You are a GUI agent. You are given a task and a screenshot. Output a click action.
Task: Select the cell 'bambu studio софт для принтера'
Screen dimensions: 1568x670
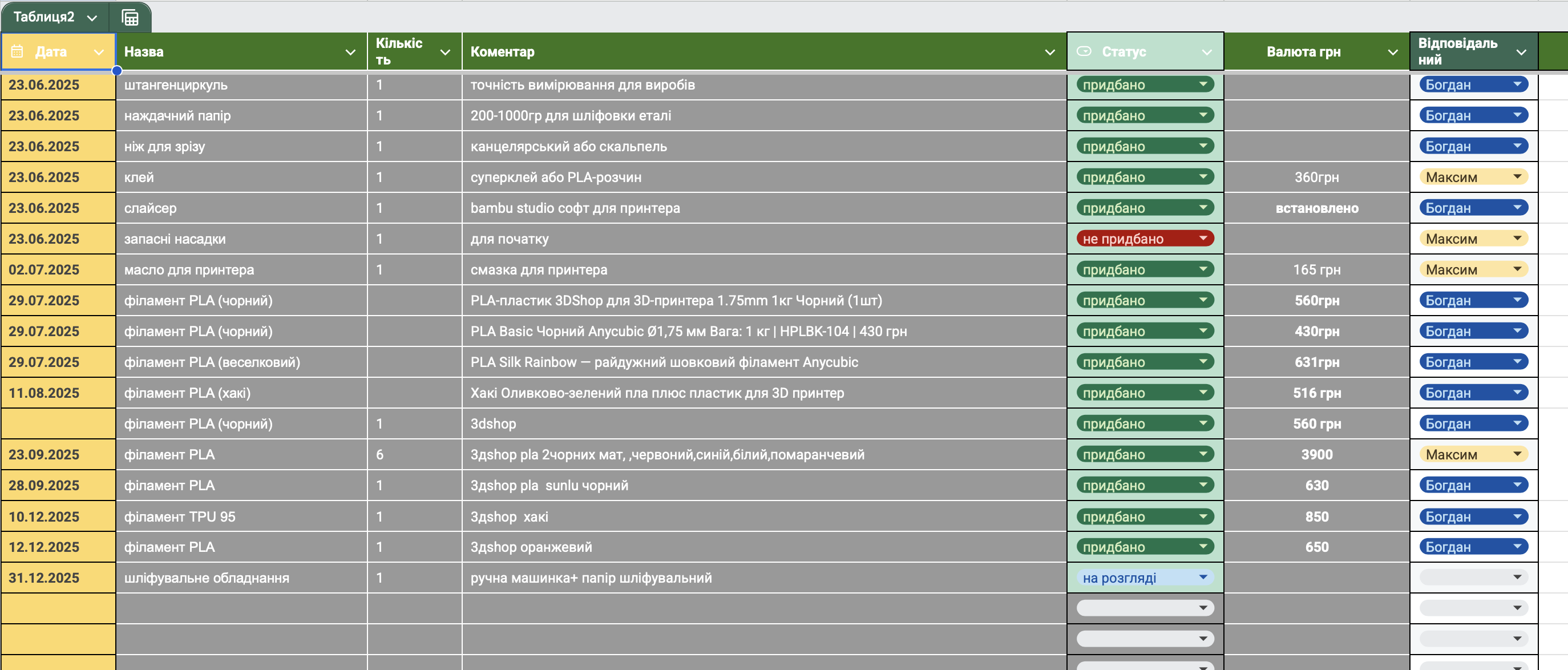(764, 208)
